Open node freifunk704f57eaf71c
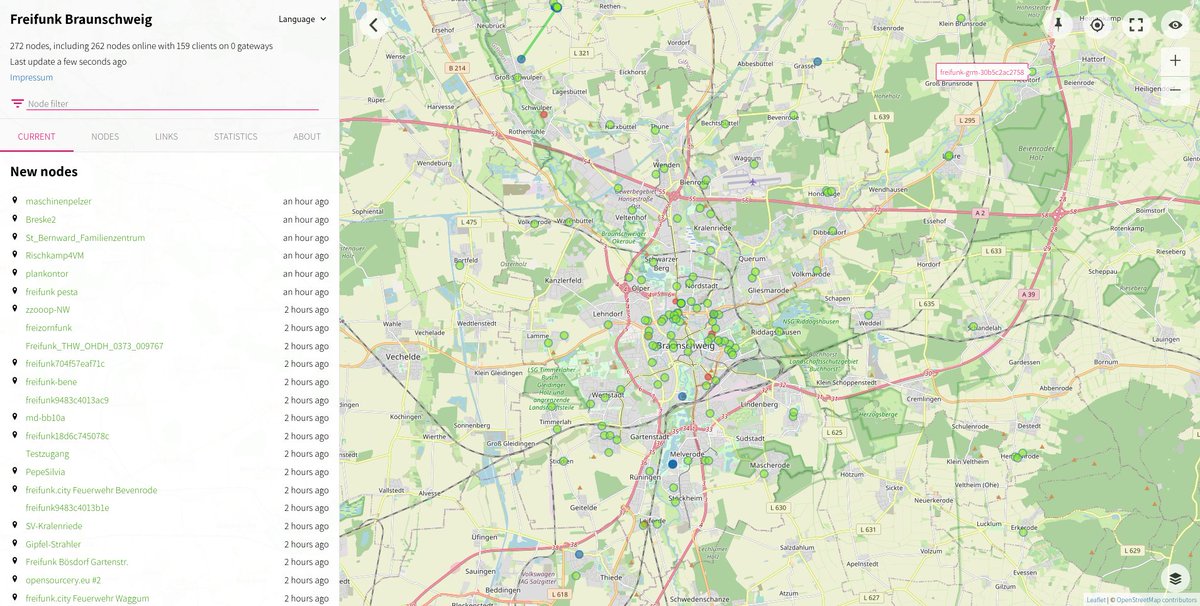This screenshot has height=606, width=1200. click(x=65, y=363)
